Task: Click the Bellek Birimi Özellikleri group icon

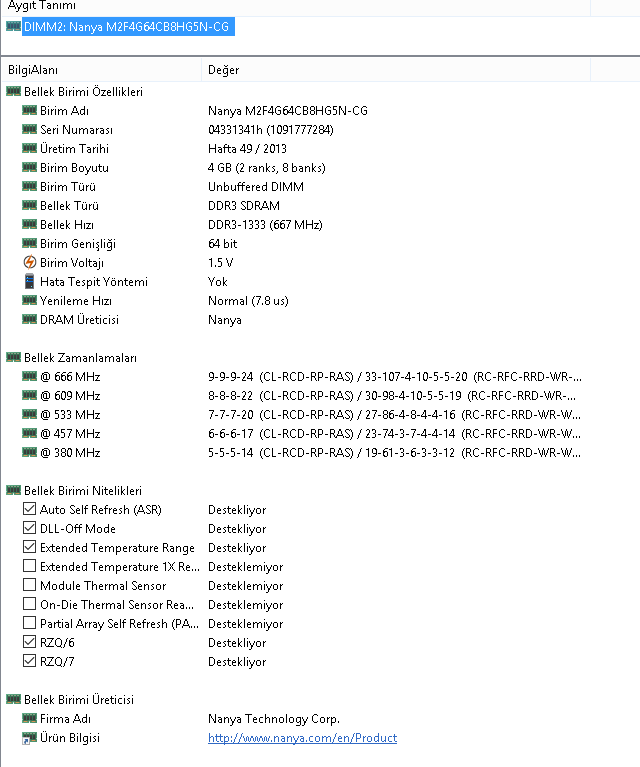Action: [13, 91]
